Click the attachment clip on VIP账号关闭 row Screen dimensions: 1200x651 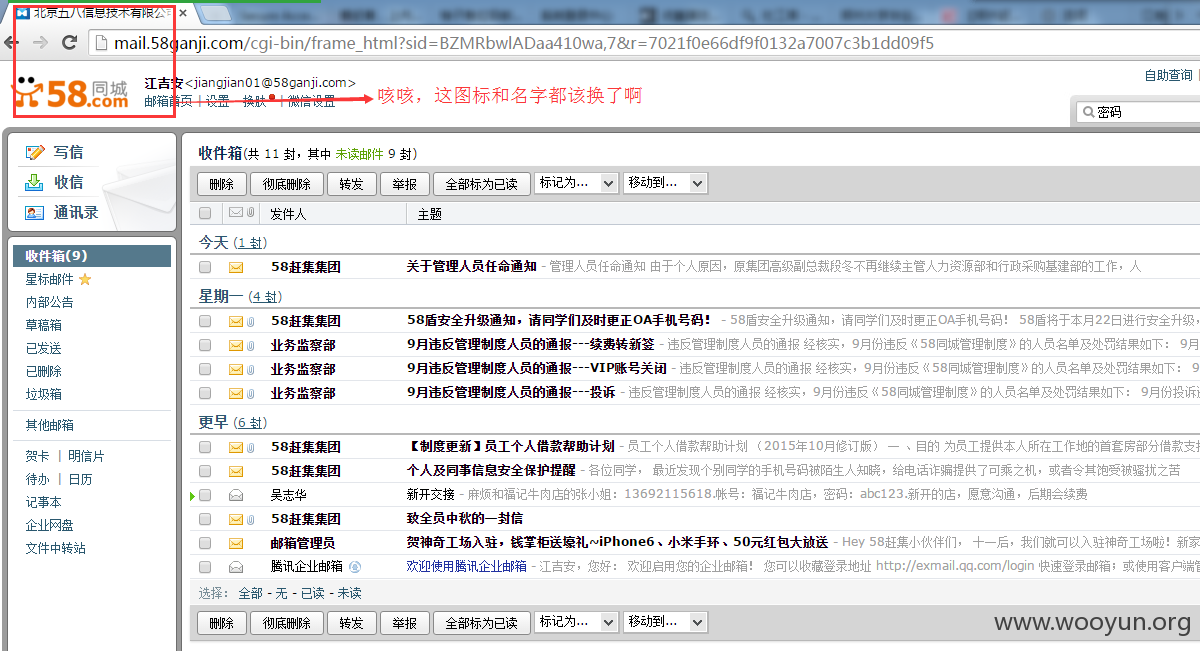(250, 369)
